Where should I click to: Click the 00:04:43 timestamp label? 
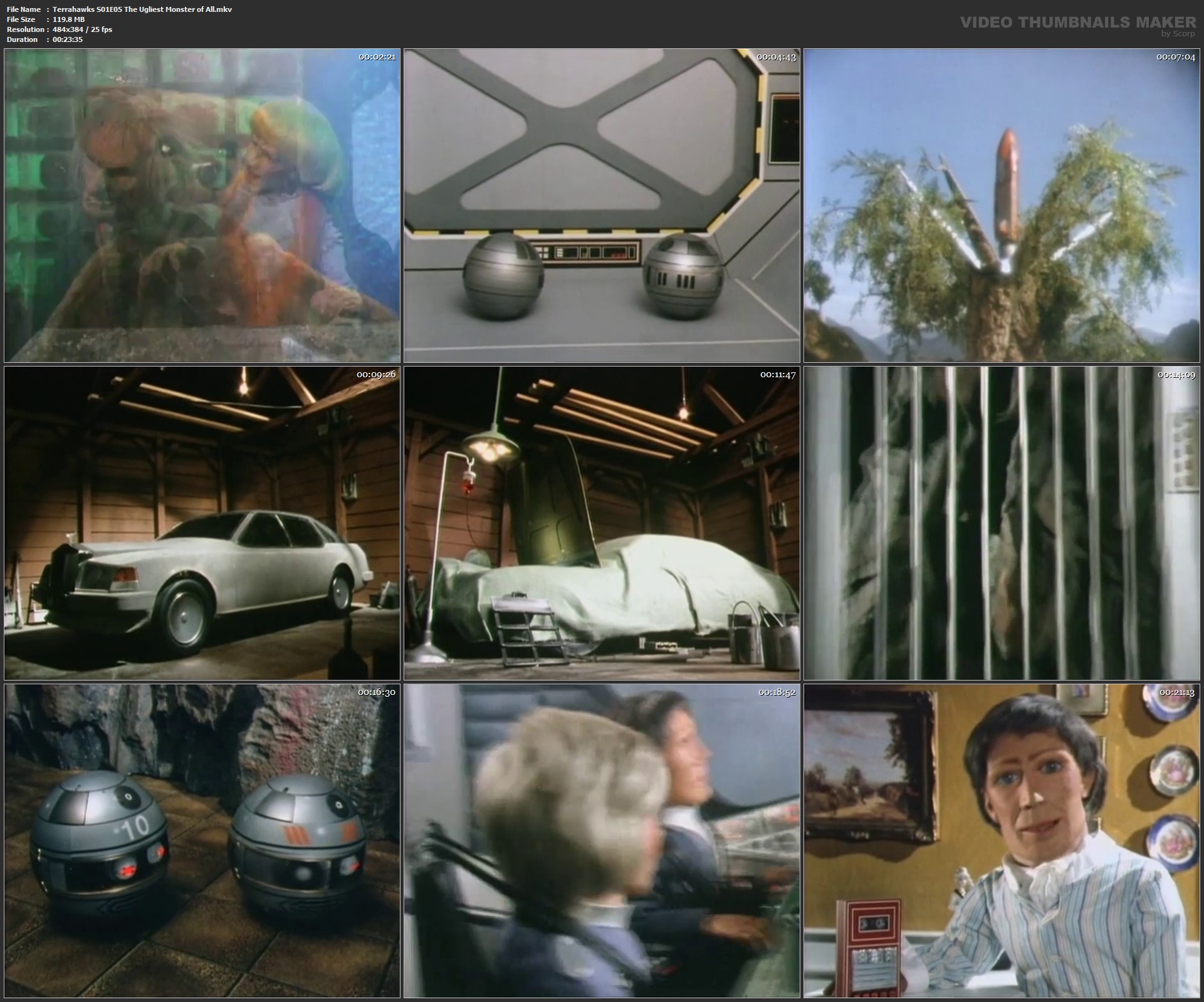(x=776, y=57)
